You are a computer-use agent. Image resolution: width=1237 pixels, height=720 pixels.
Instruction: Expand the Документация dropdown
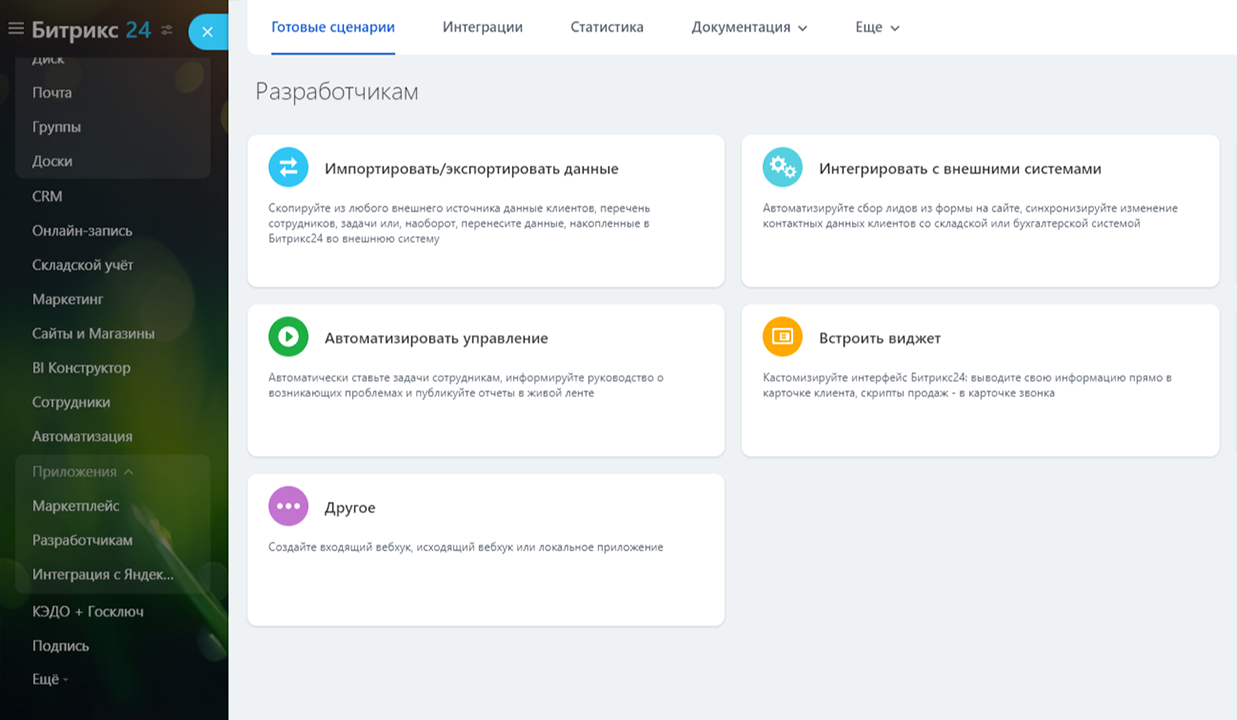point(749,27)
